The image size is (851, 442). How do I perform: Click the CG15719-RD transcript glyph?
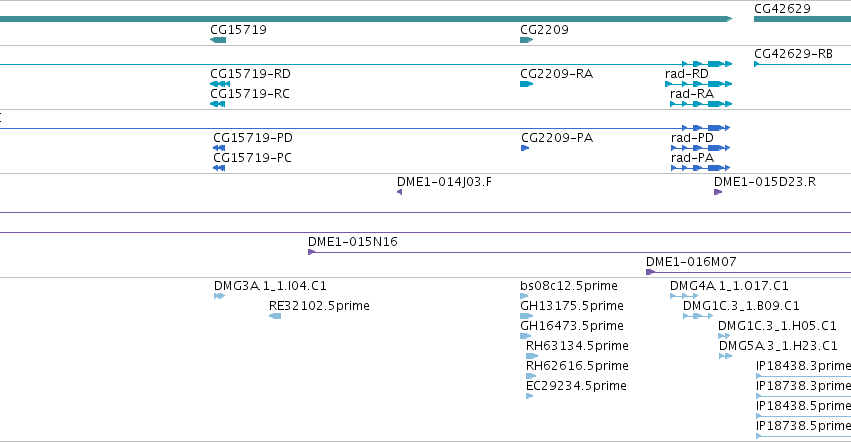tap(220, 84)
